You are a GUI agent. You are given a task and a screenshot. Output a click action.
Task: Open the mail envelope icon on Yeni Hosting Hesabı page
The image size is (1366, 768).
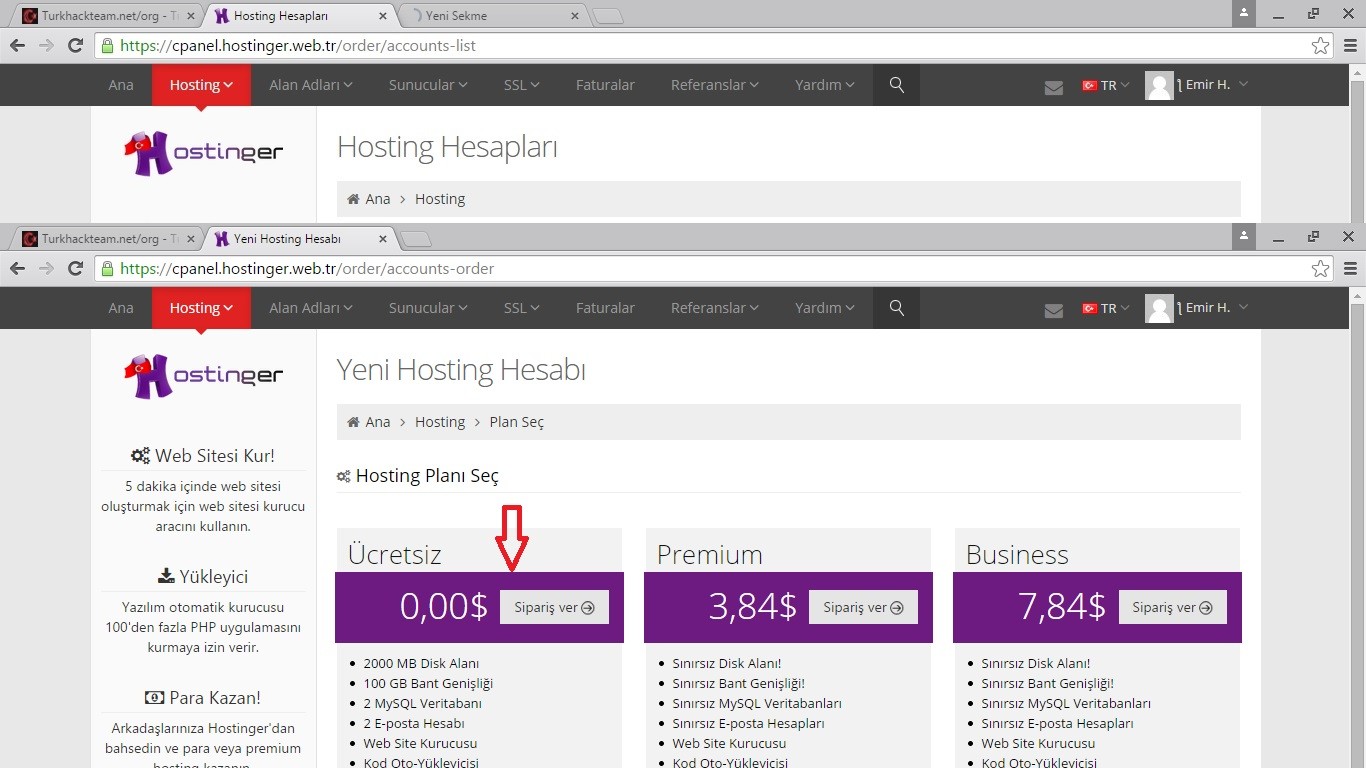[x=1053, y=310]
